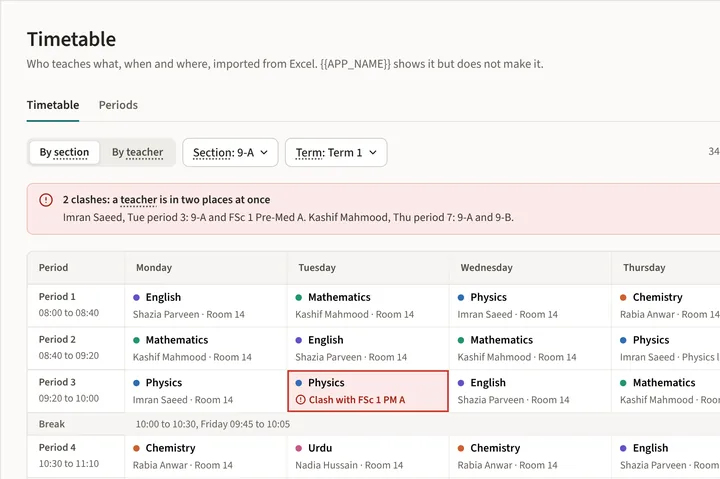Click the green dot beside Tuesday Period 1 Mathematics
The width and height of the screenshot is (720, 479).
(x=299, y=298)
